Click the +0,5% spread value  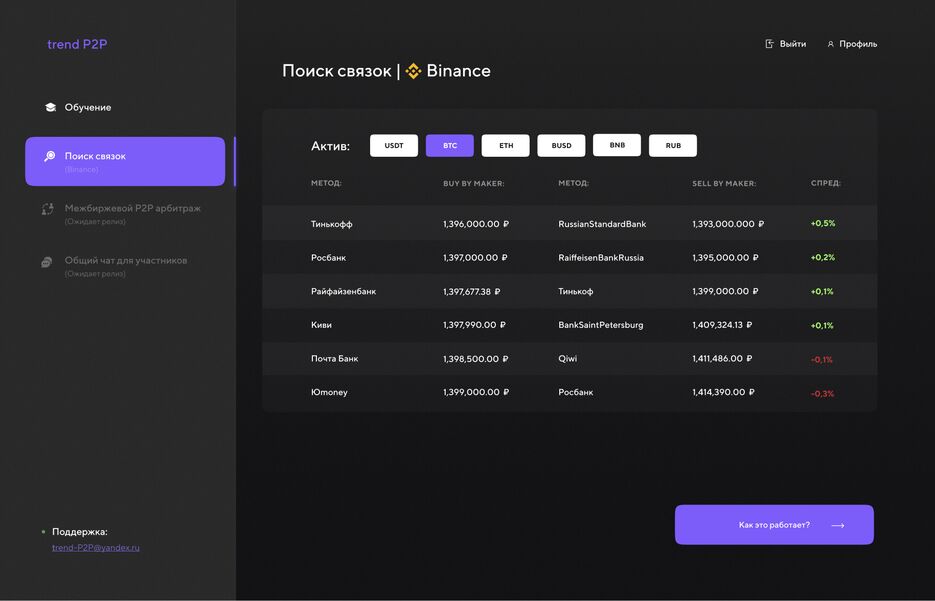coord(823,224)
